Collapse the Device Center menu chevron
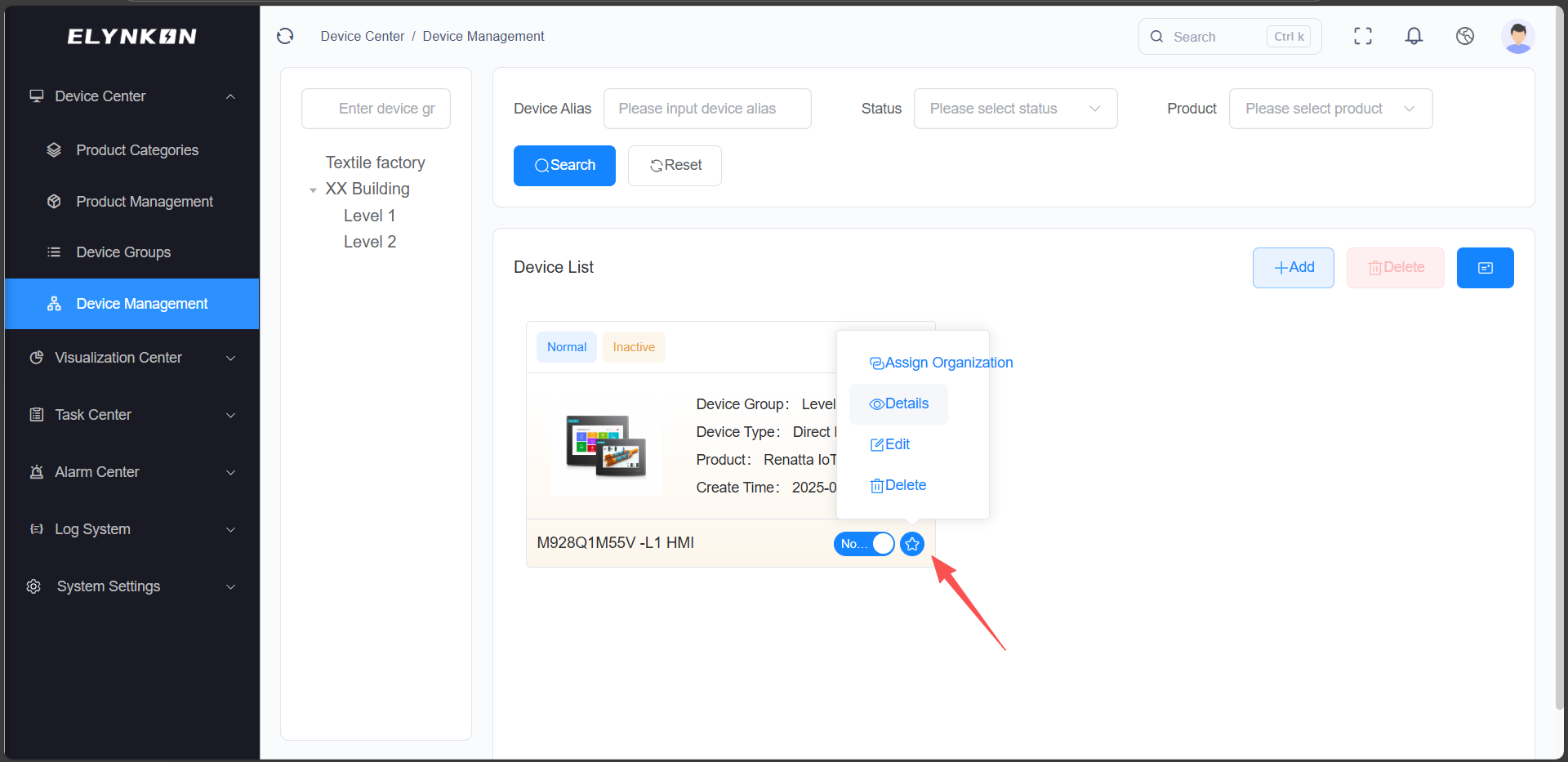Viewport: 1568px width, 762px height. (231, 96)
